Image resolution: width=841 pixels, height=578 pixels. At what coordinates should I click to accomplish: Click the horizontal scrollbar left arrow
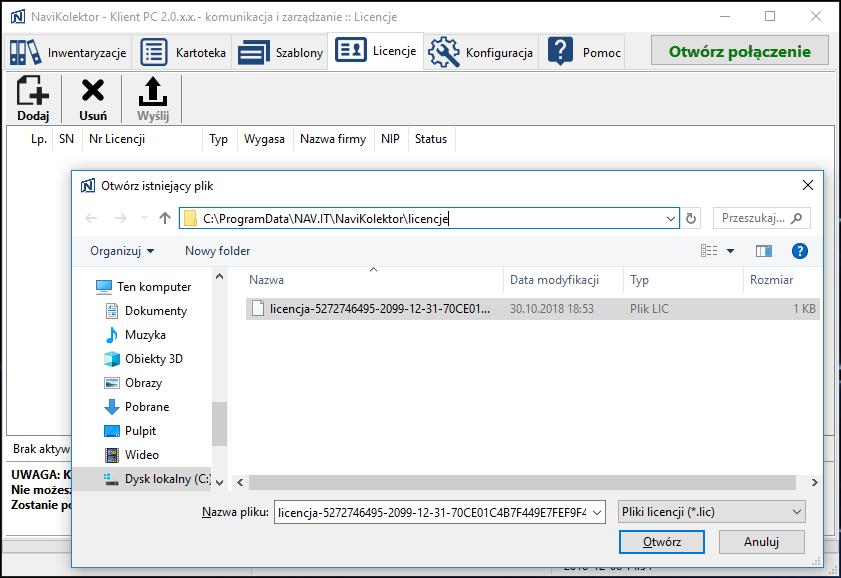point(240,483)
